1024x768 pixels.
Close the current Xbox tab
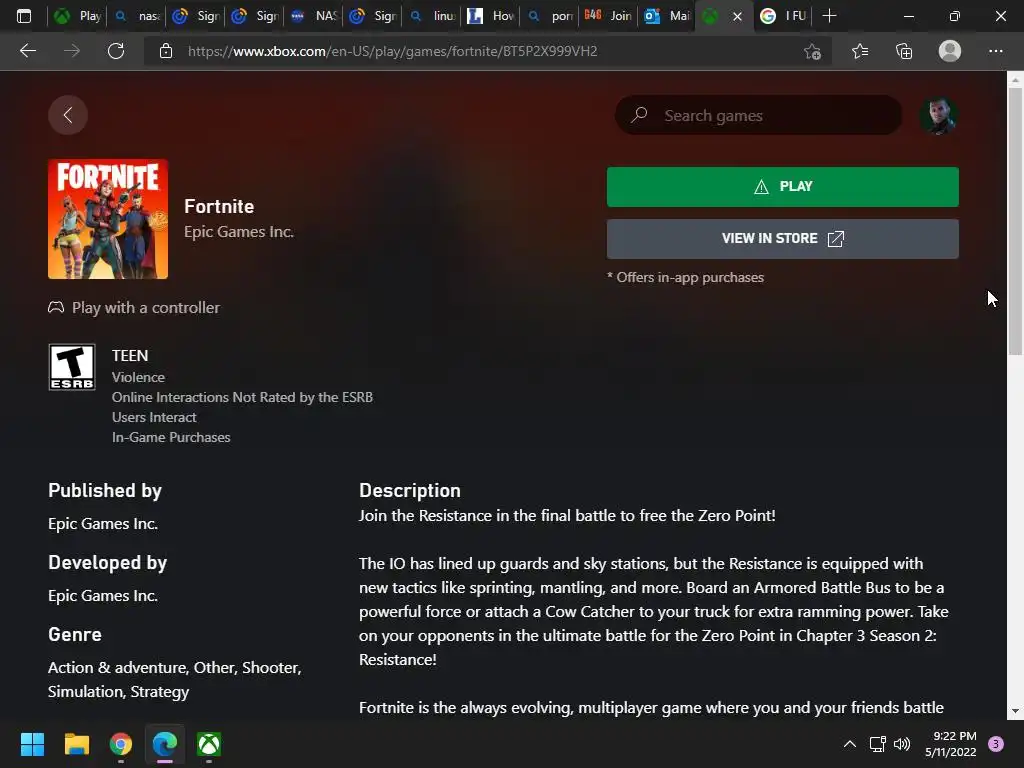pyautogui.click(x=737, y=16)
